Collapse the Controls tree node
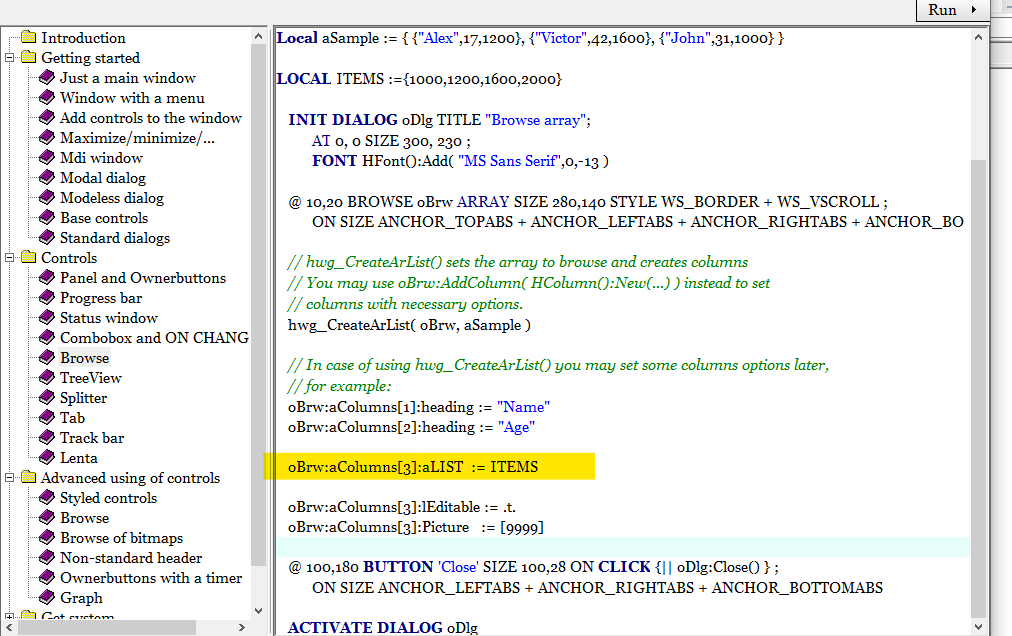Viewport: 1012px width, 636px height. tap(10, 258)
